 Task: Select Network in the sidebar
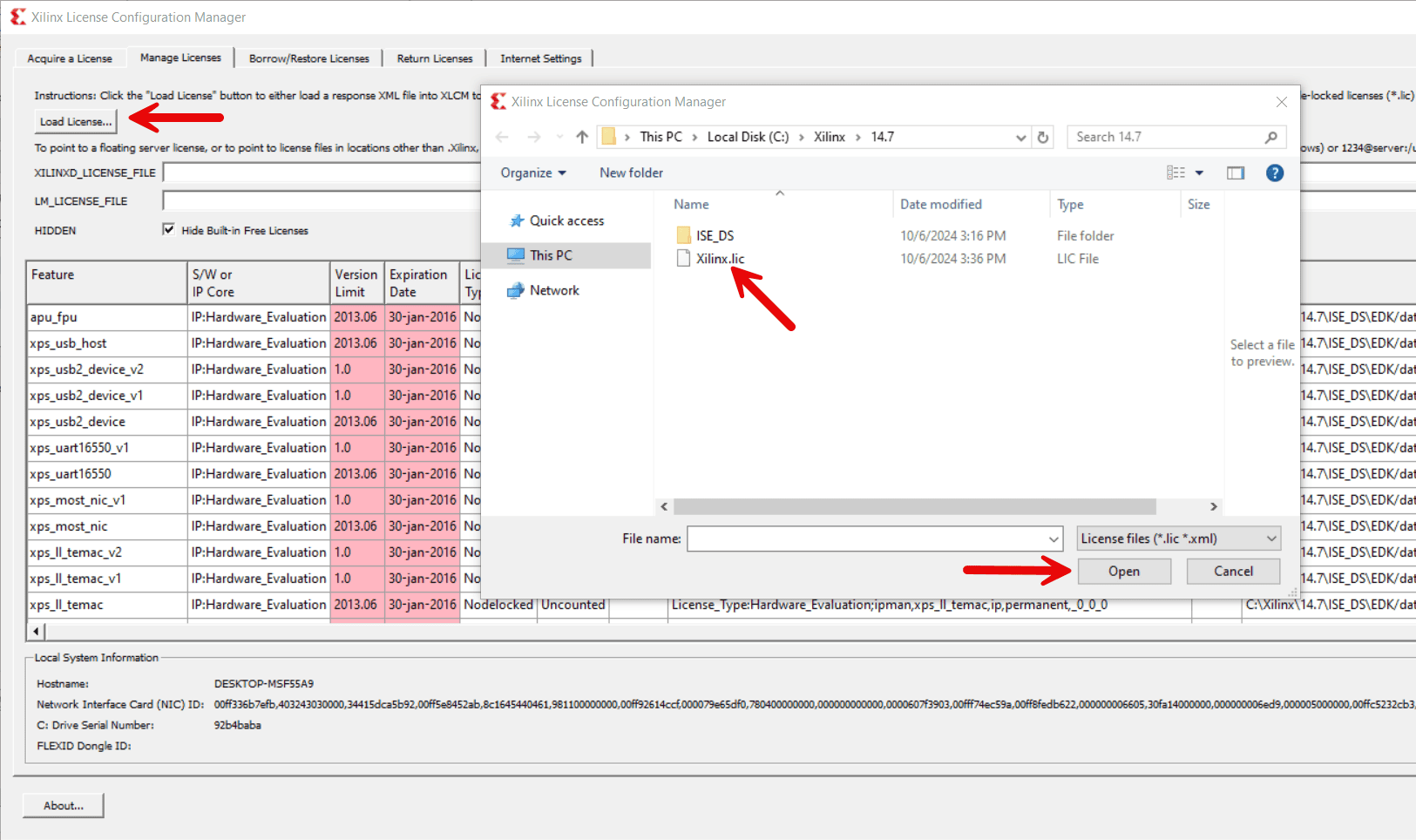click(x=554, y=290)
